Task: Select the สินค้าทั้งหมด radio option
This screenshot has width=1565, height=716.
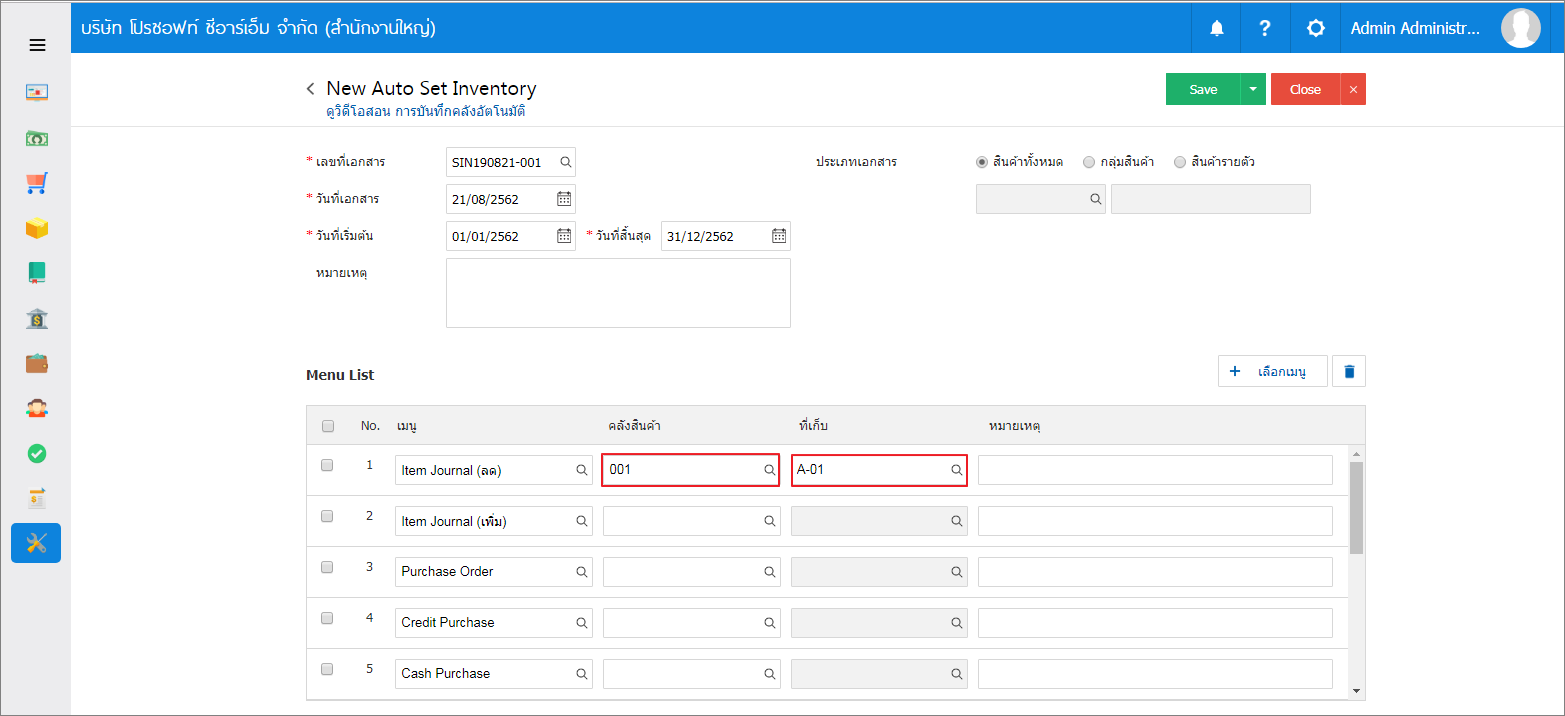Action: (982, 162)
